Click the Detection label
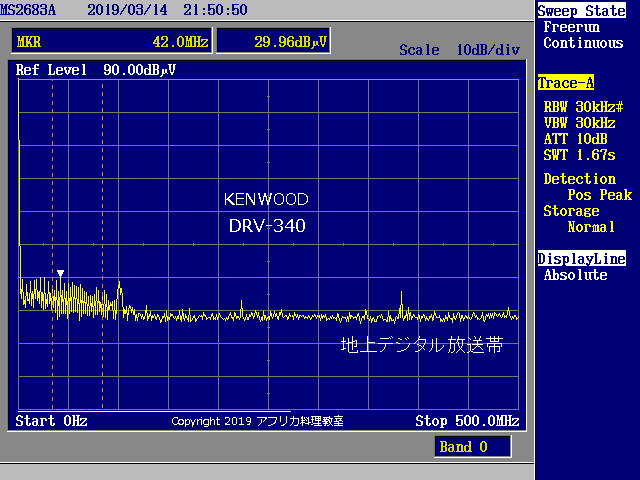Viewport: 640px width, 480px height. coord(580,179)
